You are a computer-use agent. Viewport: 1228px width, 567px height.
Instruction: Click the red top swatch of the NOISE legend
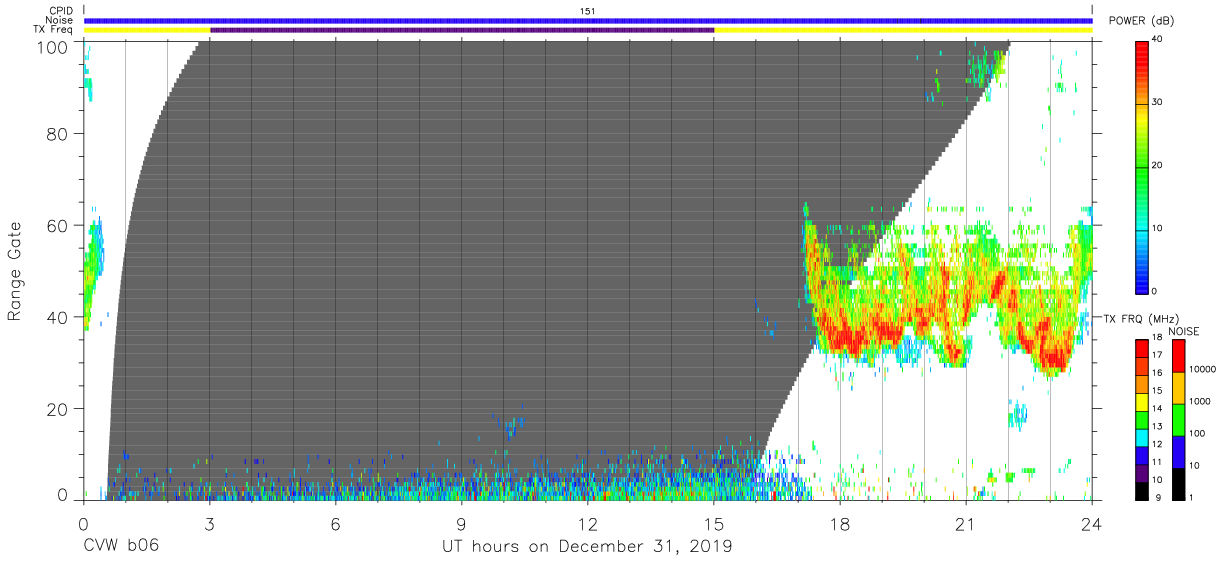coord(1178,356)
